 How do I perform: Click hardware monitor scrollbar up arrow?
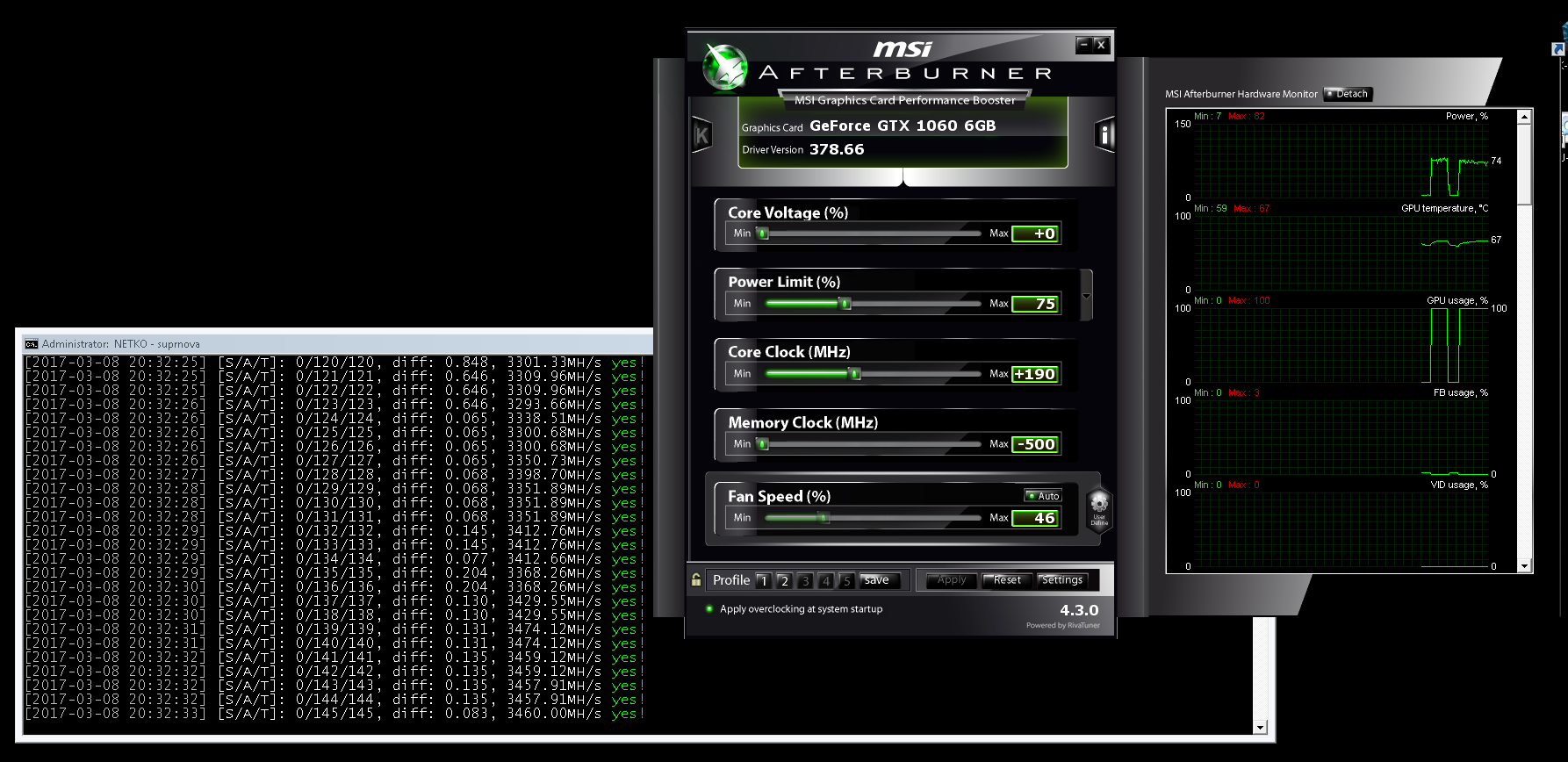(x=1524, y=117)
